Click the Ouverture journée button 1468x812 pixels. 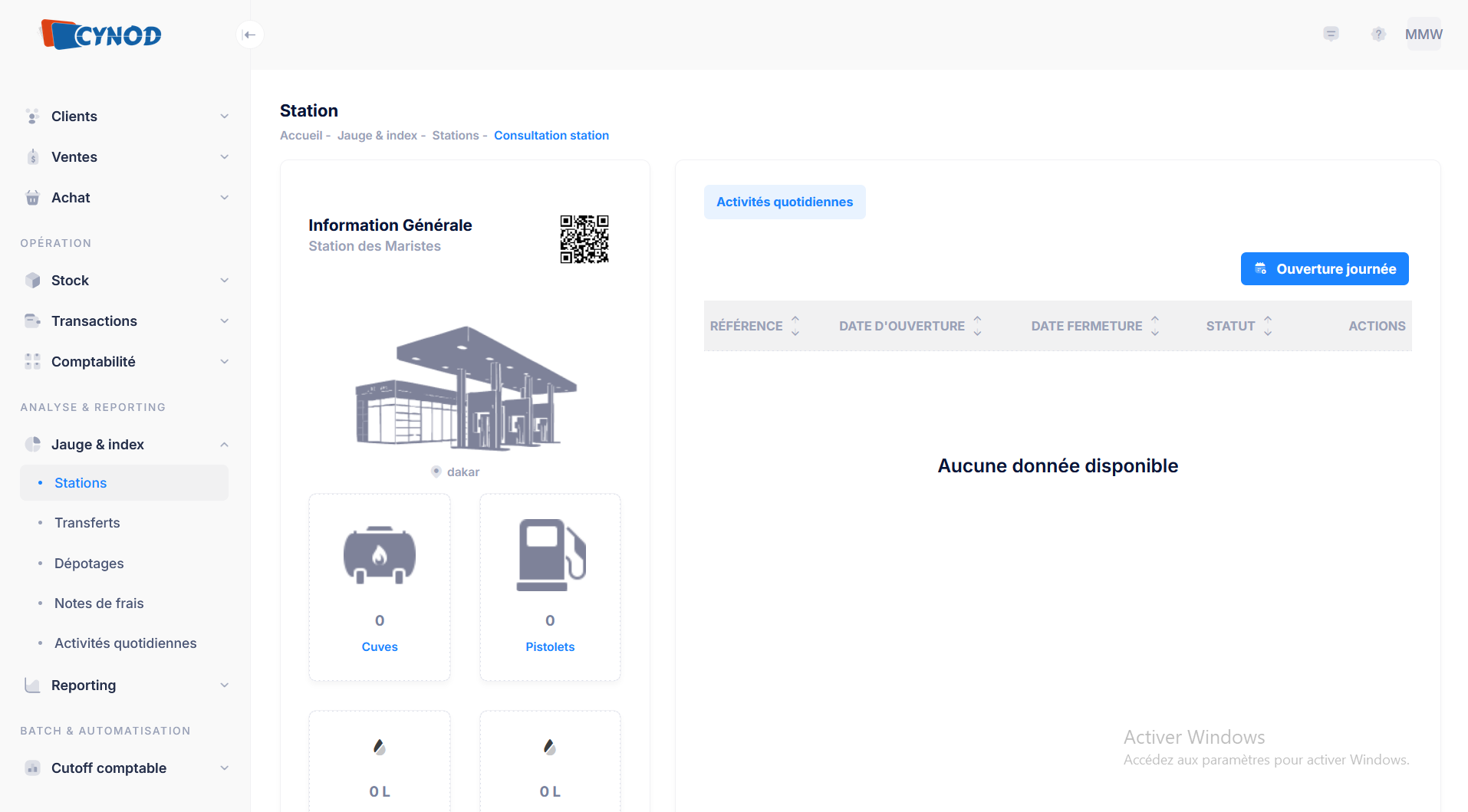click(1324, 269)
